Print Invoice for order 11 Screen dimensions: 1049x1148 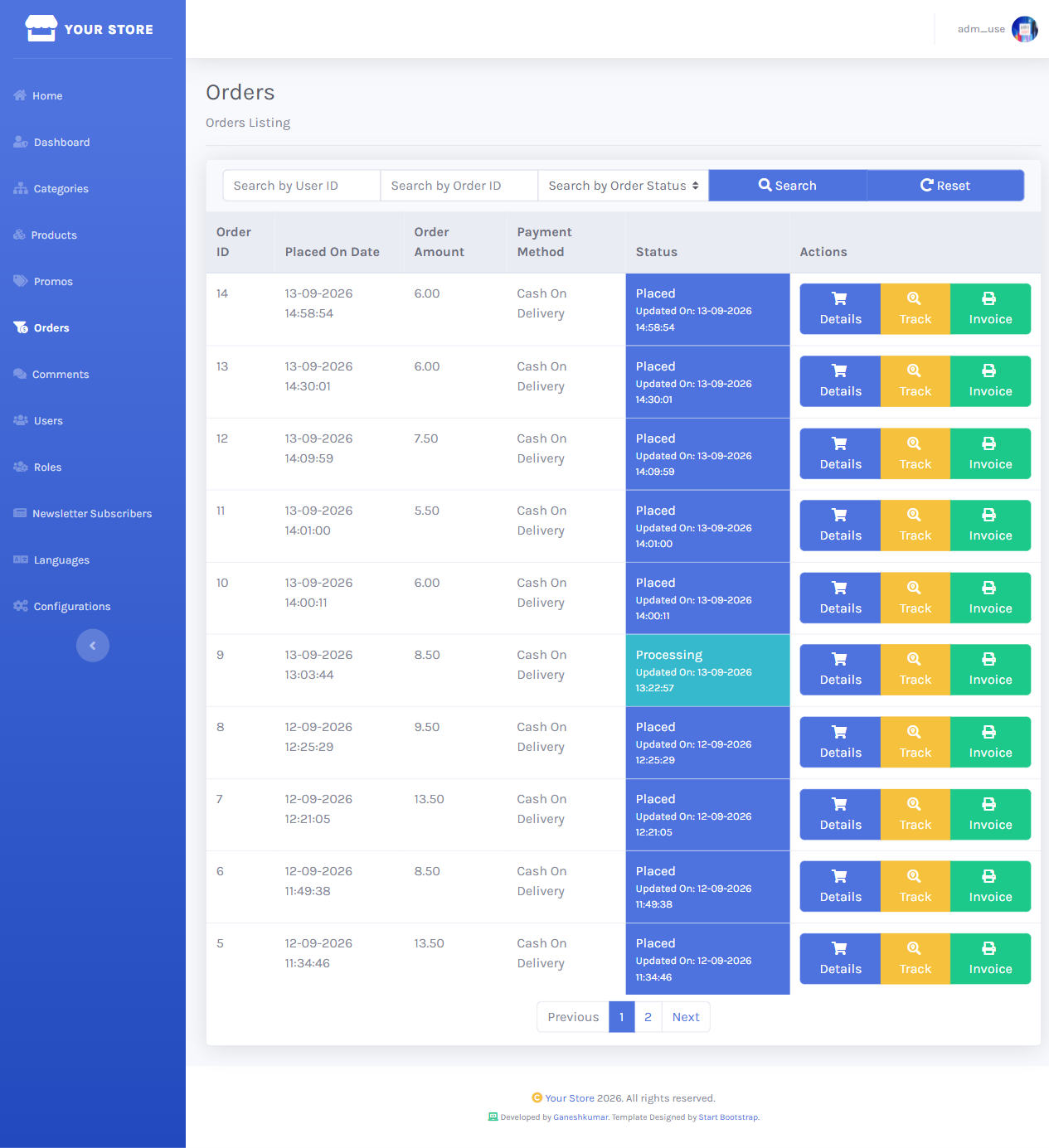pyautogui.click(x=990, y=526)
